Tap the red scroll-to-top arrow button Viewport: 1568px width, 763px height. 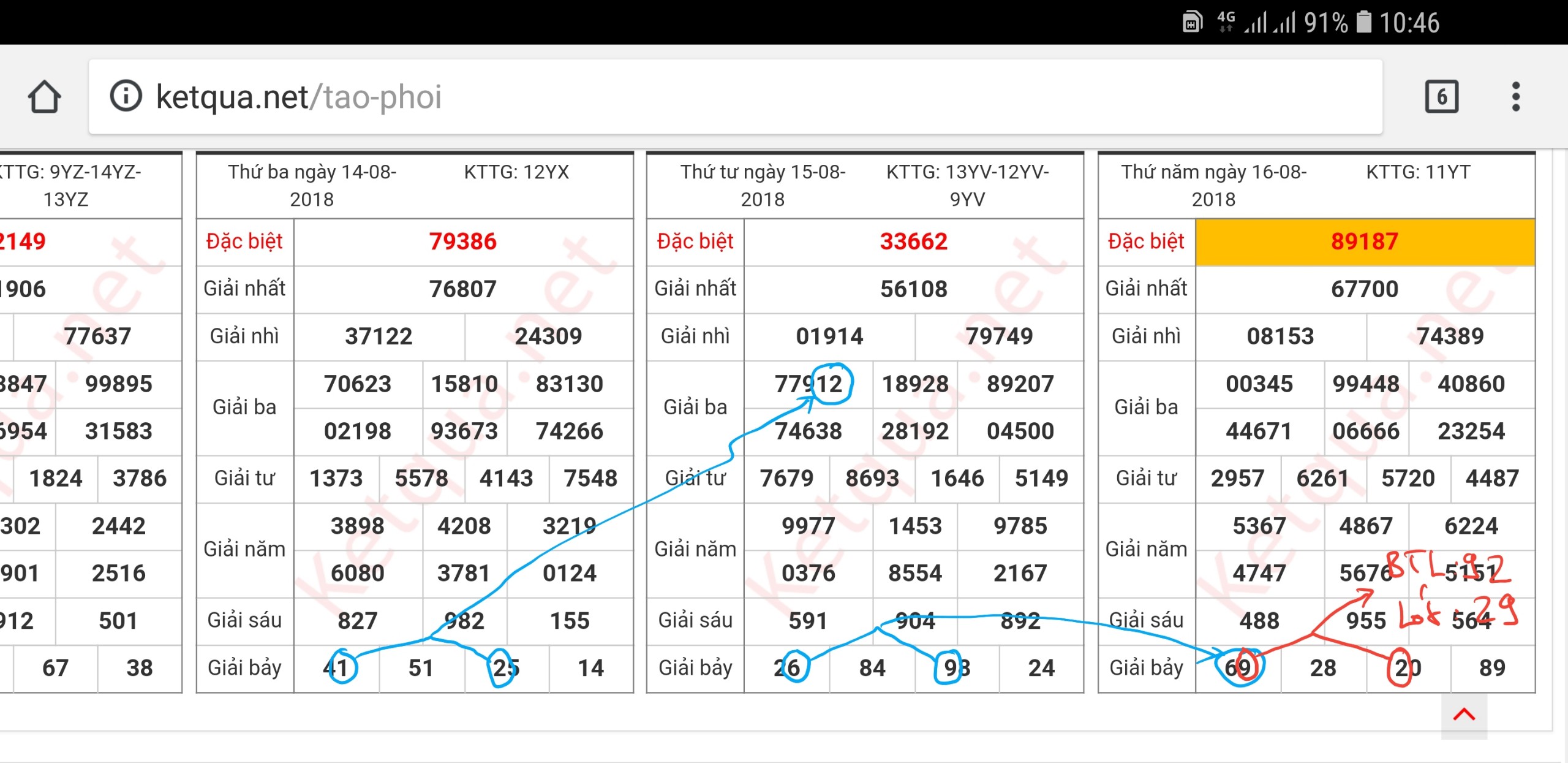[x=1464, y=715]
